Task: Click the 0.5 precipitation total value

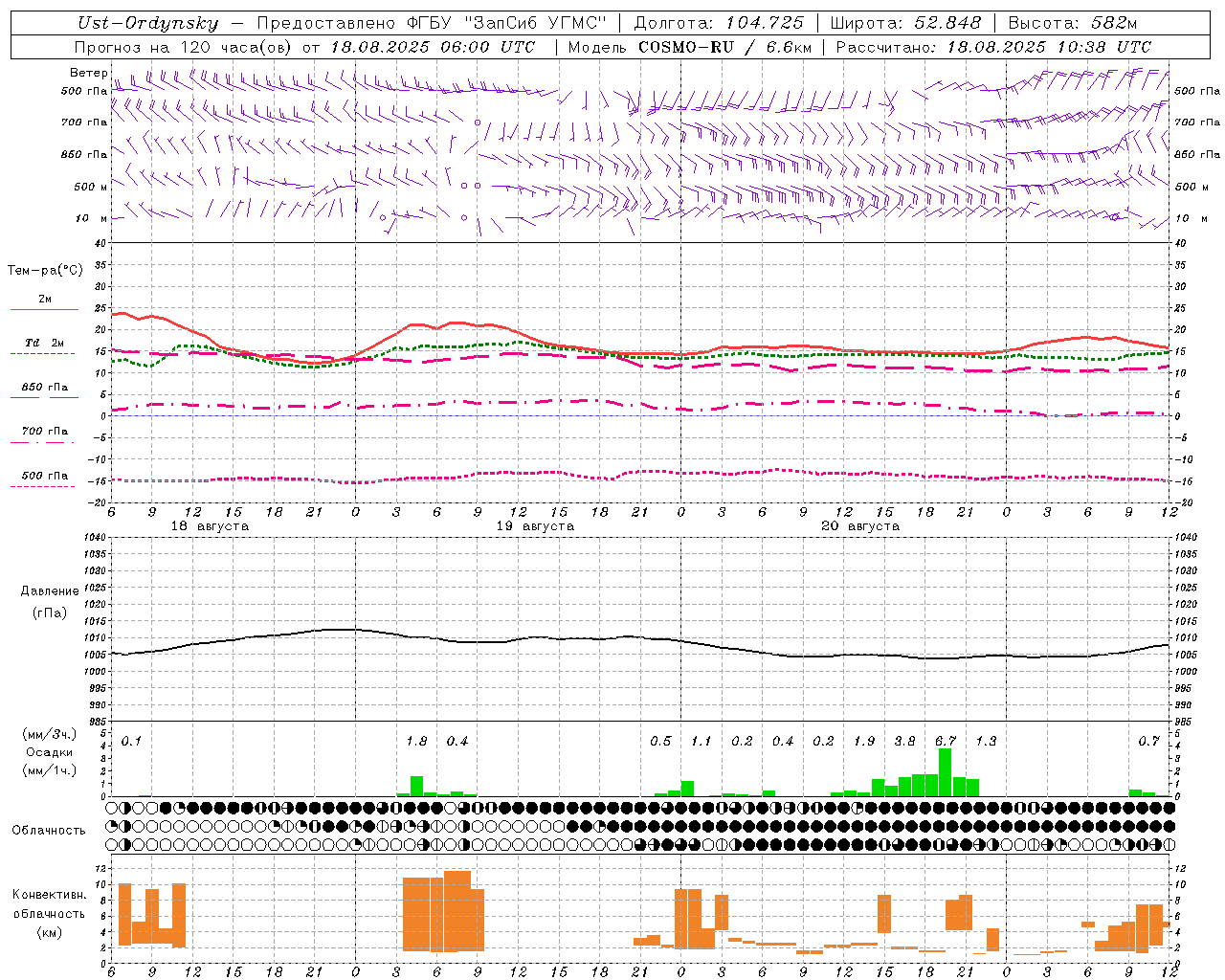Action: pyautogui.click(x=660, y=742)
